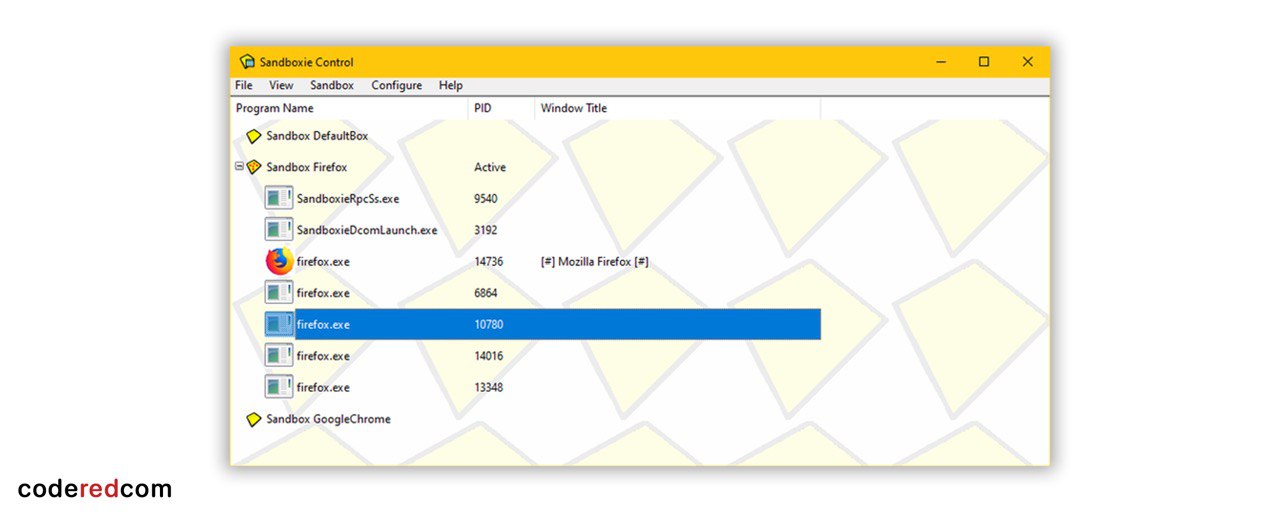Minimize the Sandboxie Control window
This screenshot has width=1280, height=512.
pyautogui.click(x=941, y=62)
